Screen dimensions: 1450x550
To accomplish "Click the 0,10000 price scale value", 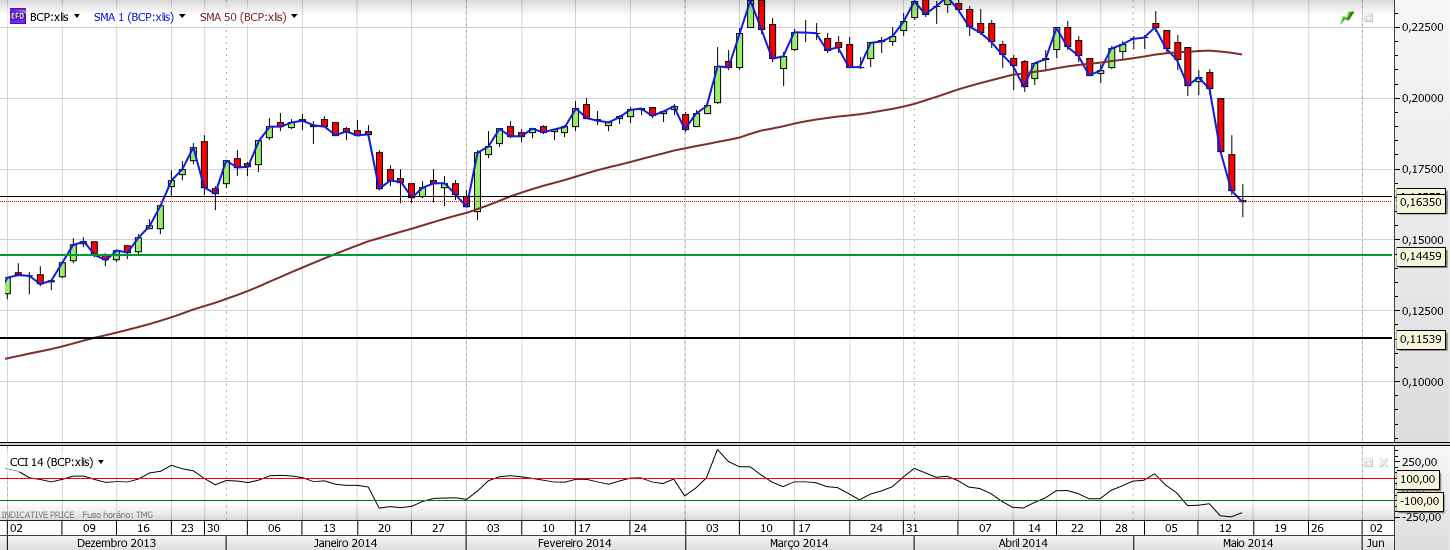I will point(1421,382).
